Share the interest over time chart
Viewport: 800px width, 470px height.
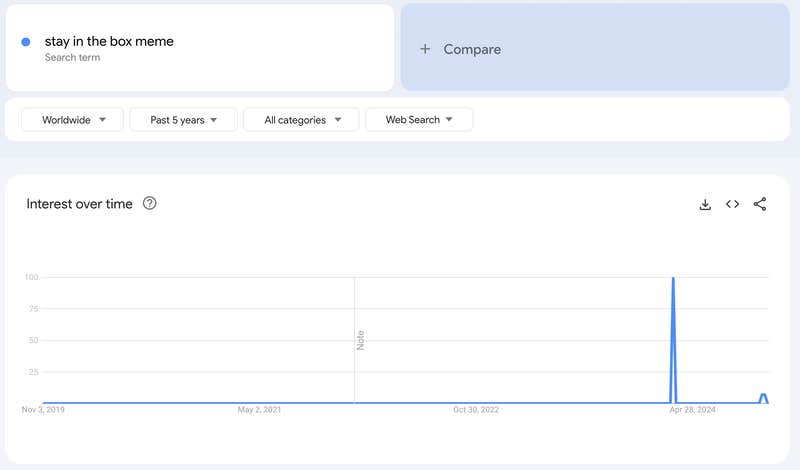point(760,204)
